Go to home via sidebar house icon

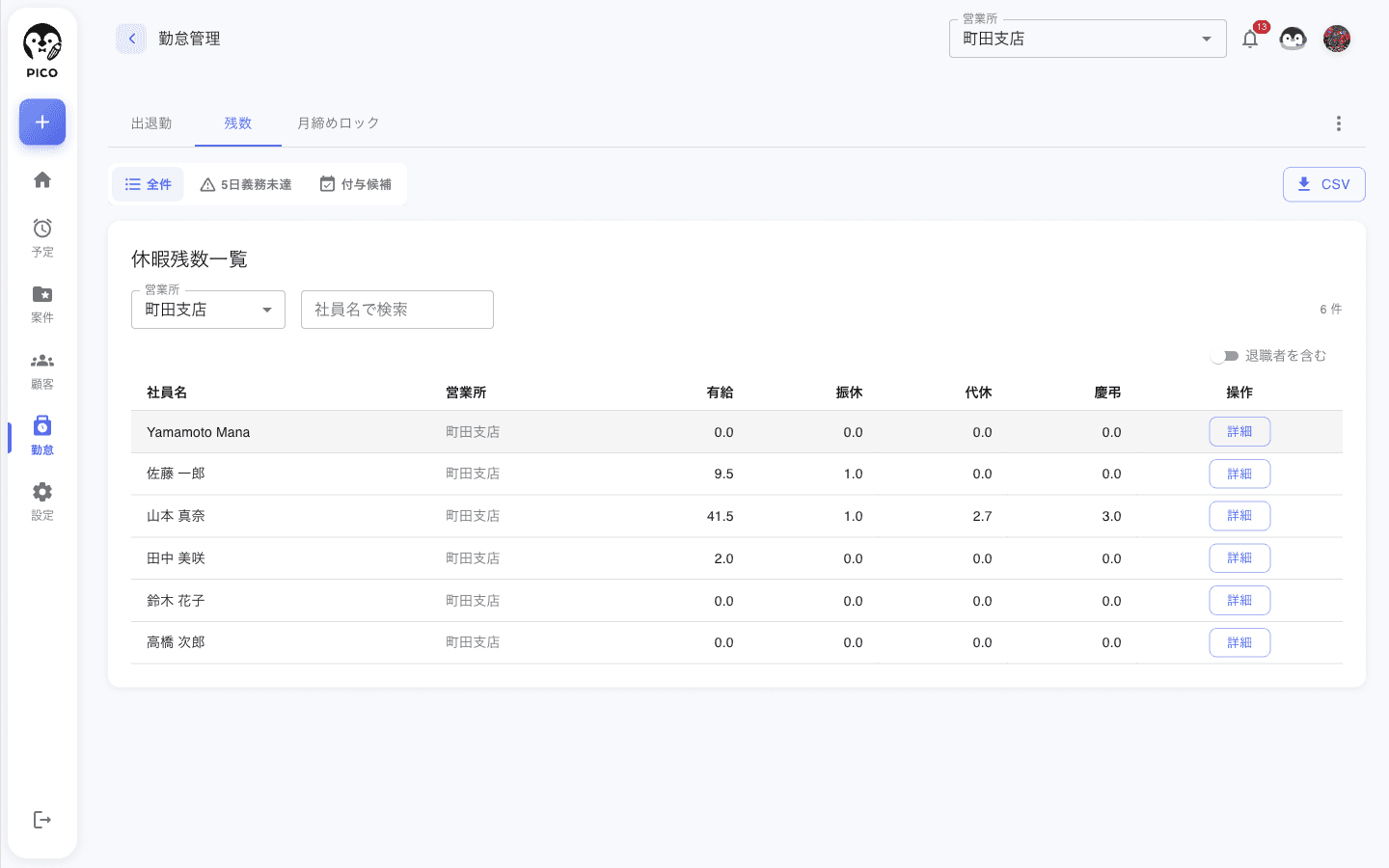pyautogui.click(x=42, y=179)
